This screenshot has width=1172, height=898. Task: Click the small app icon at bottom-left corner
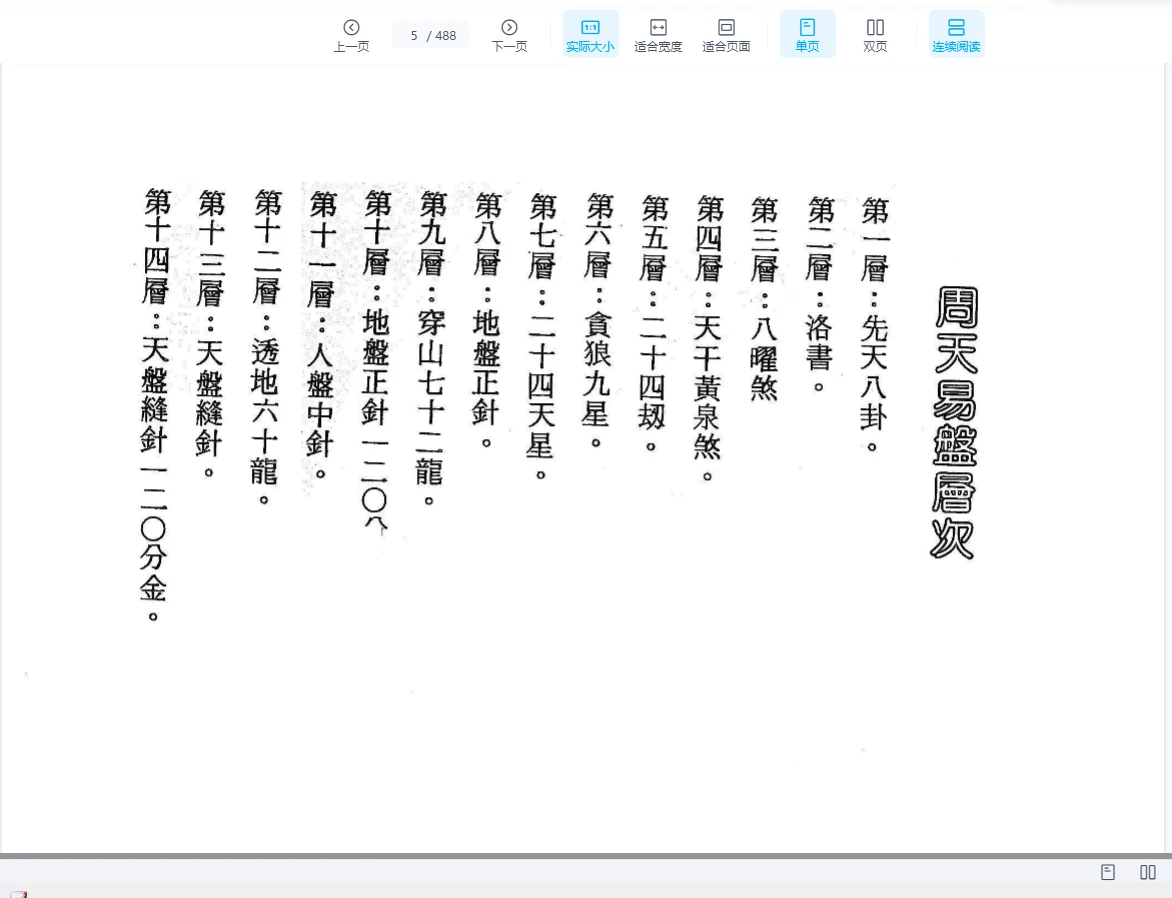point(18,893)
